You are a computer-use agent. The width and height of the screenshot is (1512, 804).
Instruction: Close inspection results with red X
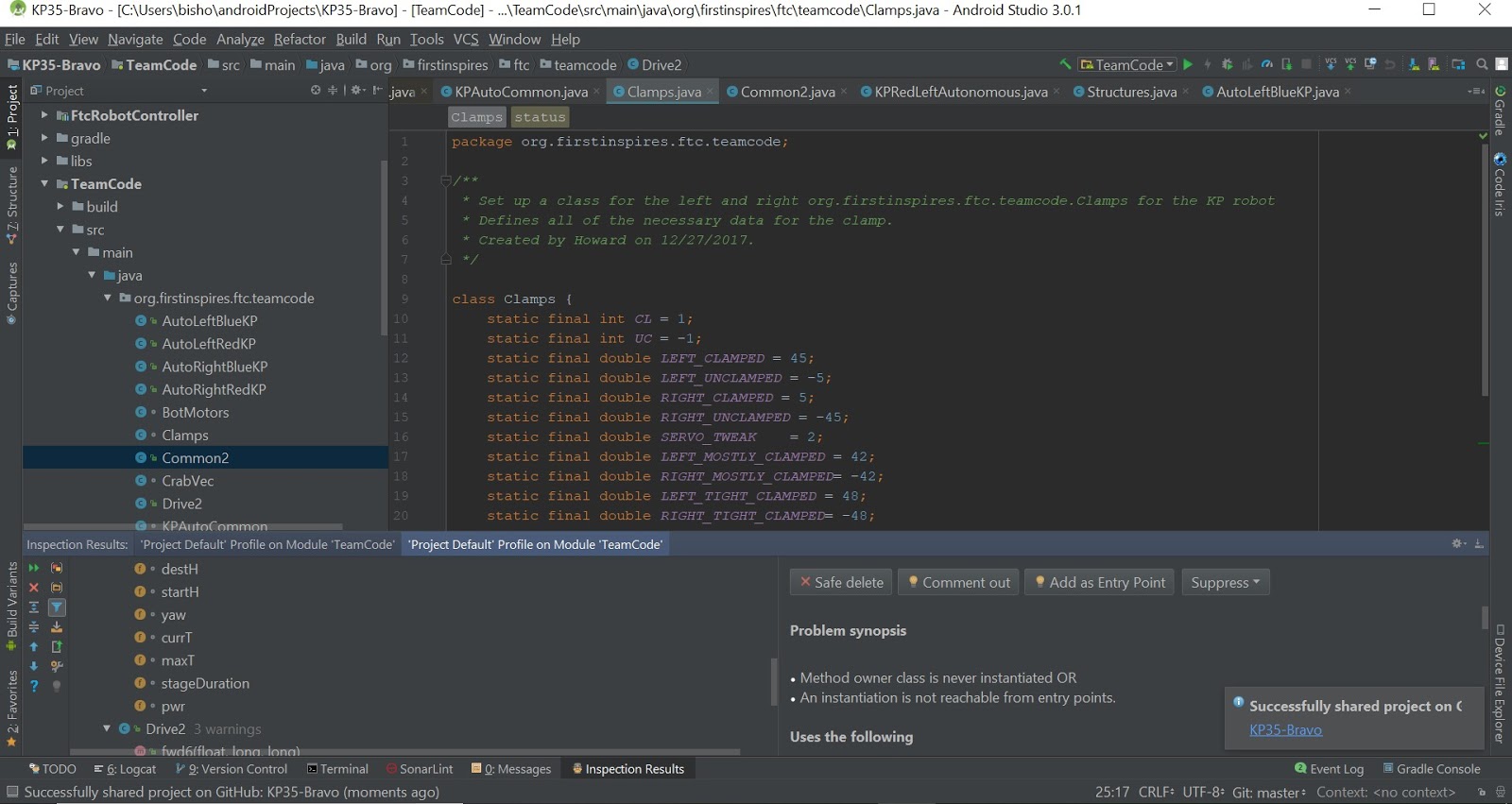34,588
